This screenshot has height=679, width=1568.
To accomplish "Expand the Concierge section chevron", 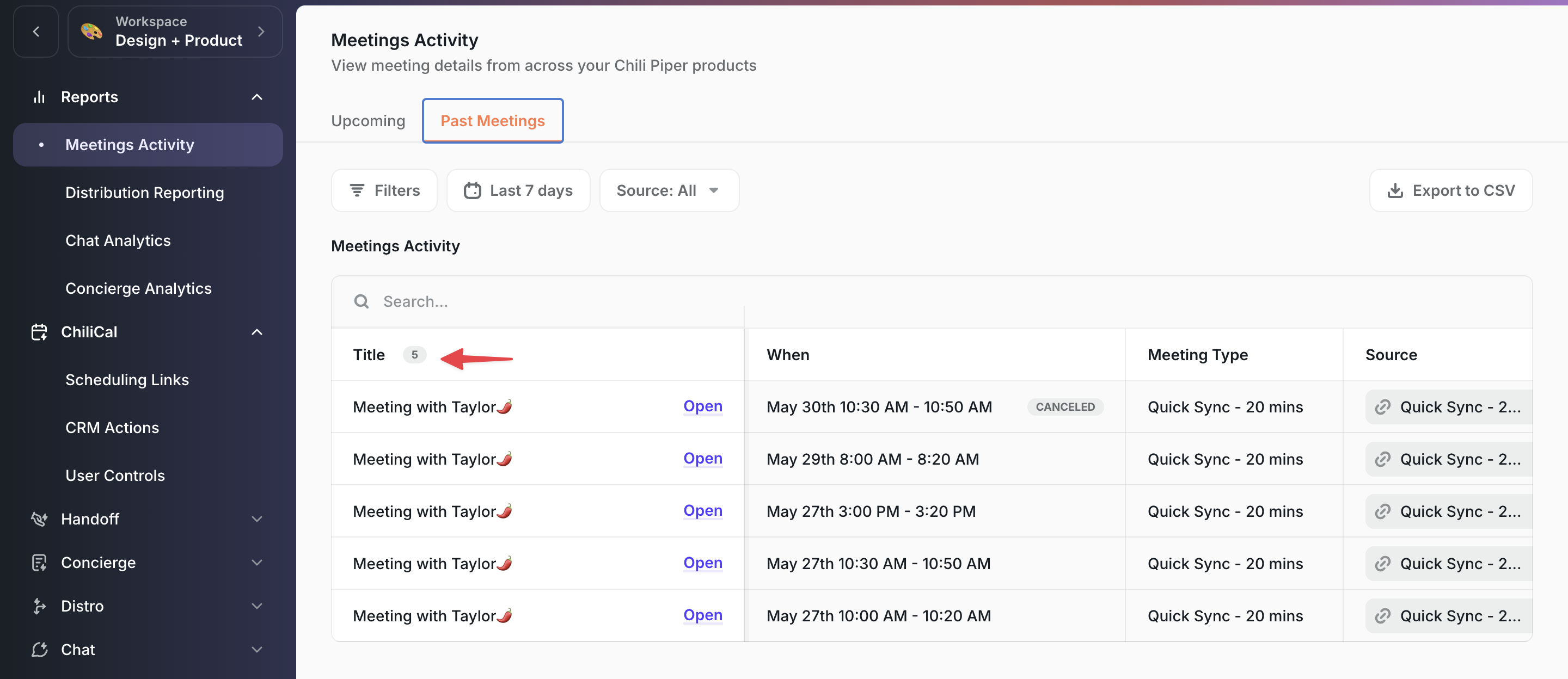I will (257, 563).
